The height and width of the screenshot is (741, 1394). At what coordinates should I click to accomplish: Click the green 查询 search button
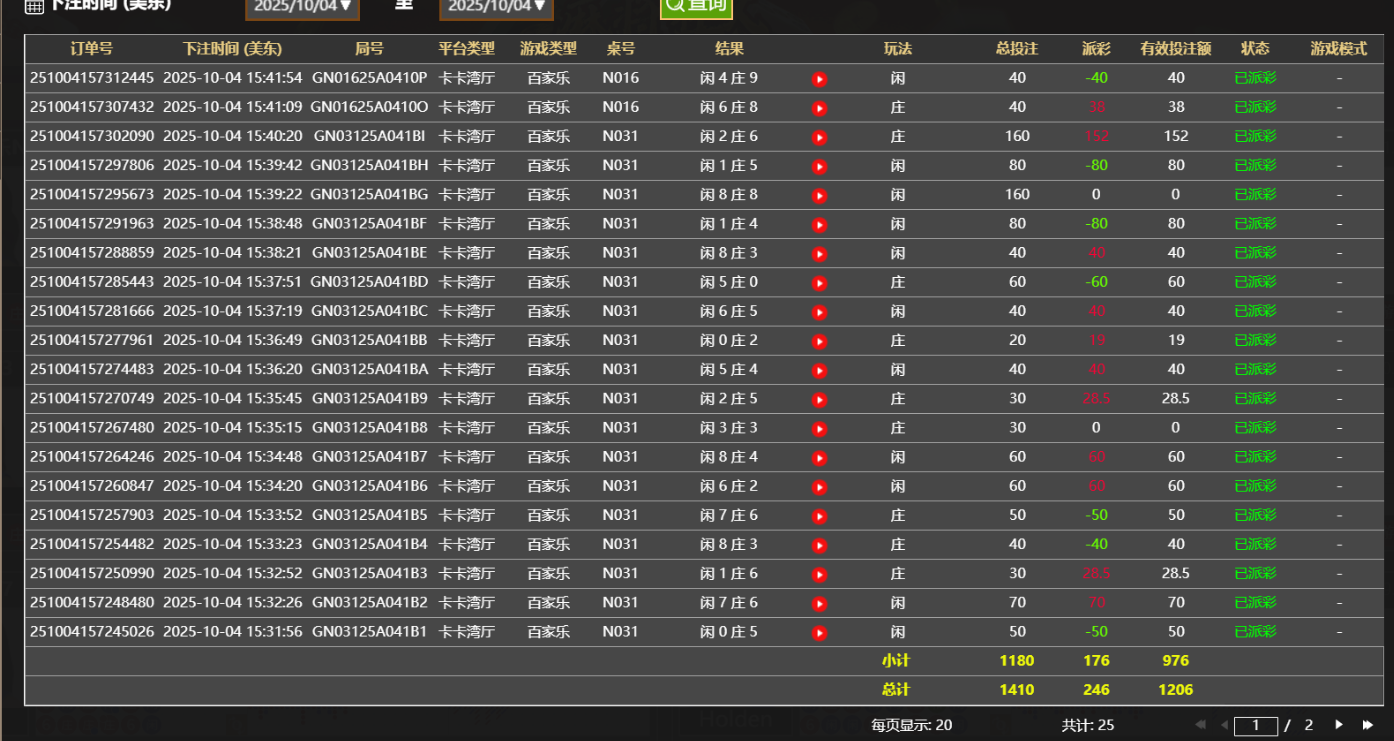click(x=696, y=7)
